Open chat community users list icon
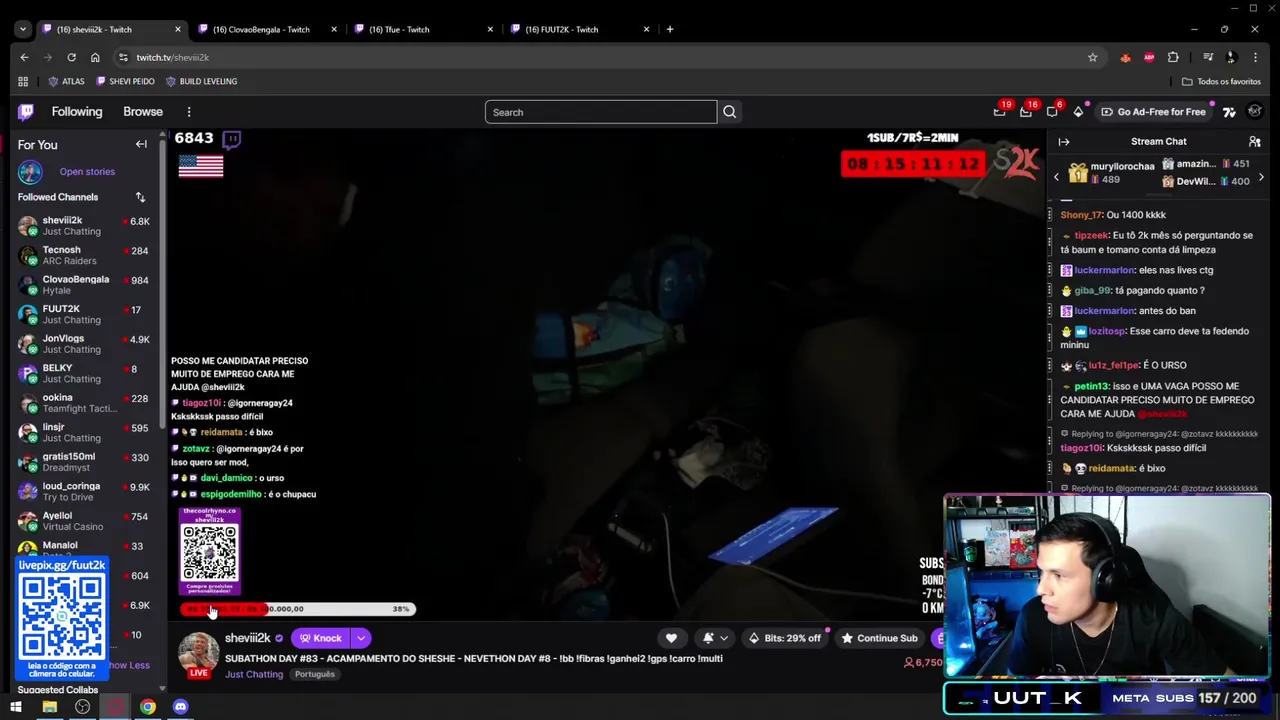Viewport: 1280px width, 720px height. coord(1254,142)
